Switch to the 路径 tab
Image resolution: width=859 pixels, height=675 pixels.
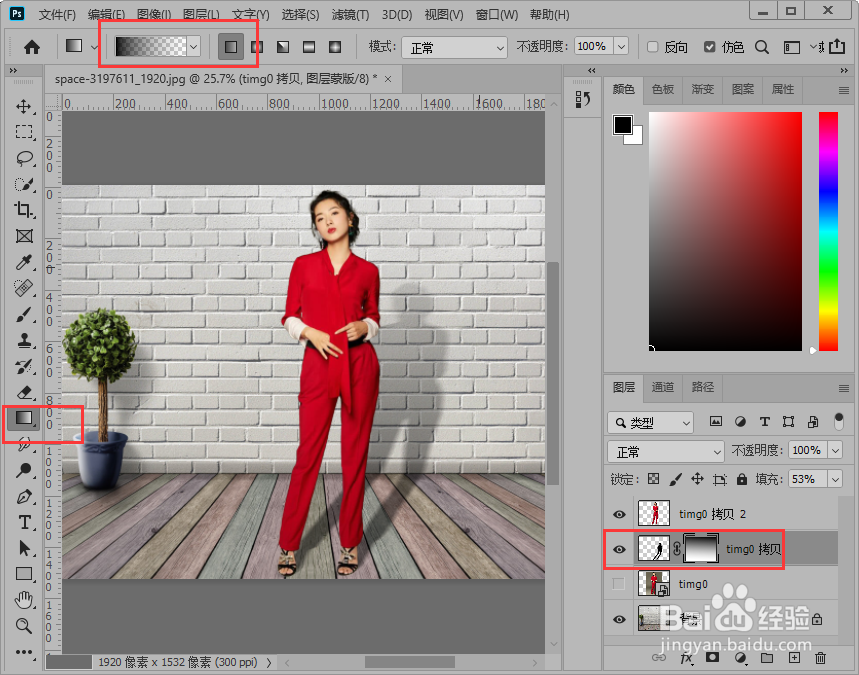703,387
